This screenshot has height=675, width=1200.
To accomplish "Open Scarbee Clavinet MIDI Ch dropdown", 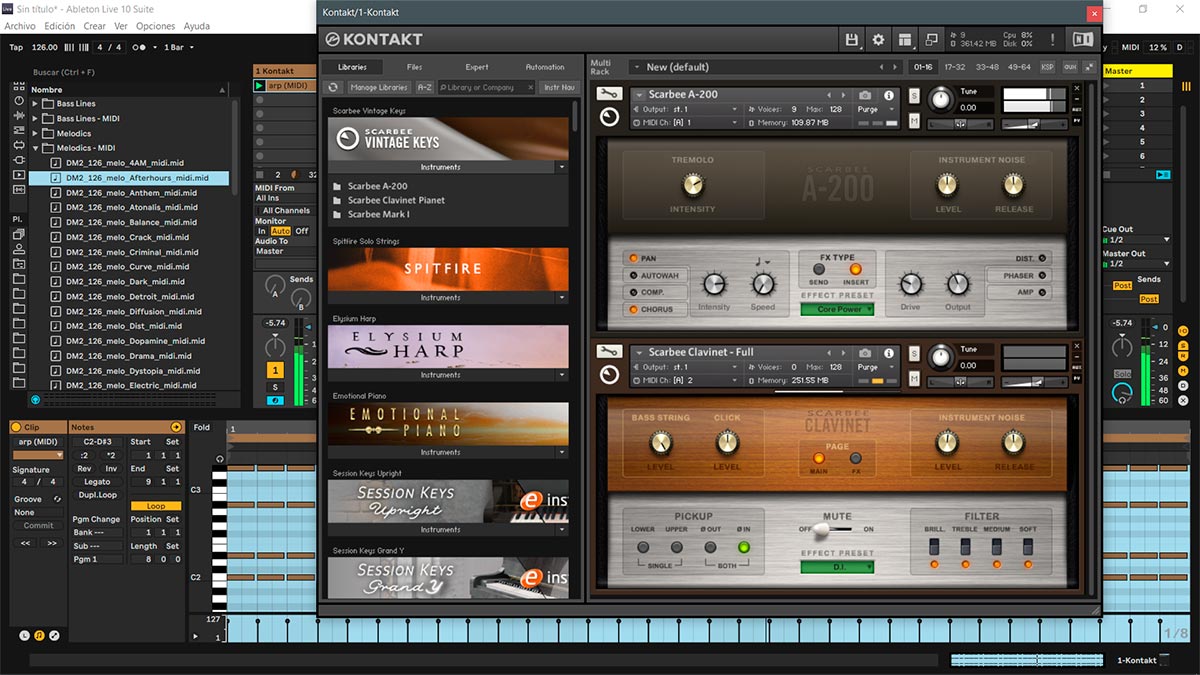I will pos(686,381).
